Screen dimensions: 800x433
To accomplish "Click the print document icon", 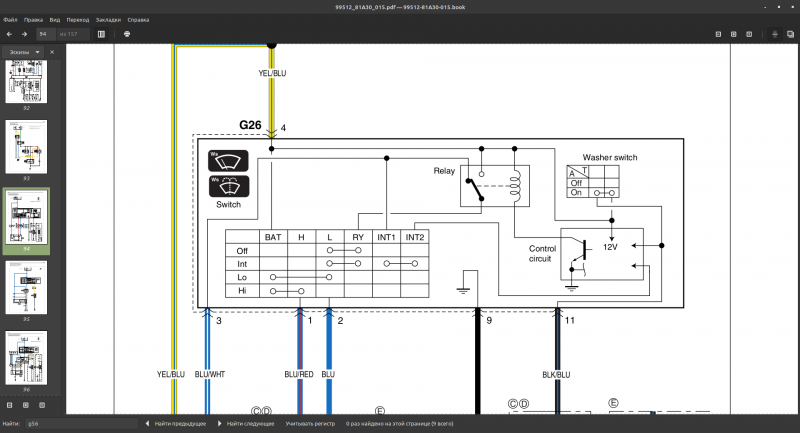I will [x=127, y=34].
